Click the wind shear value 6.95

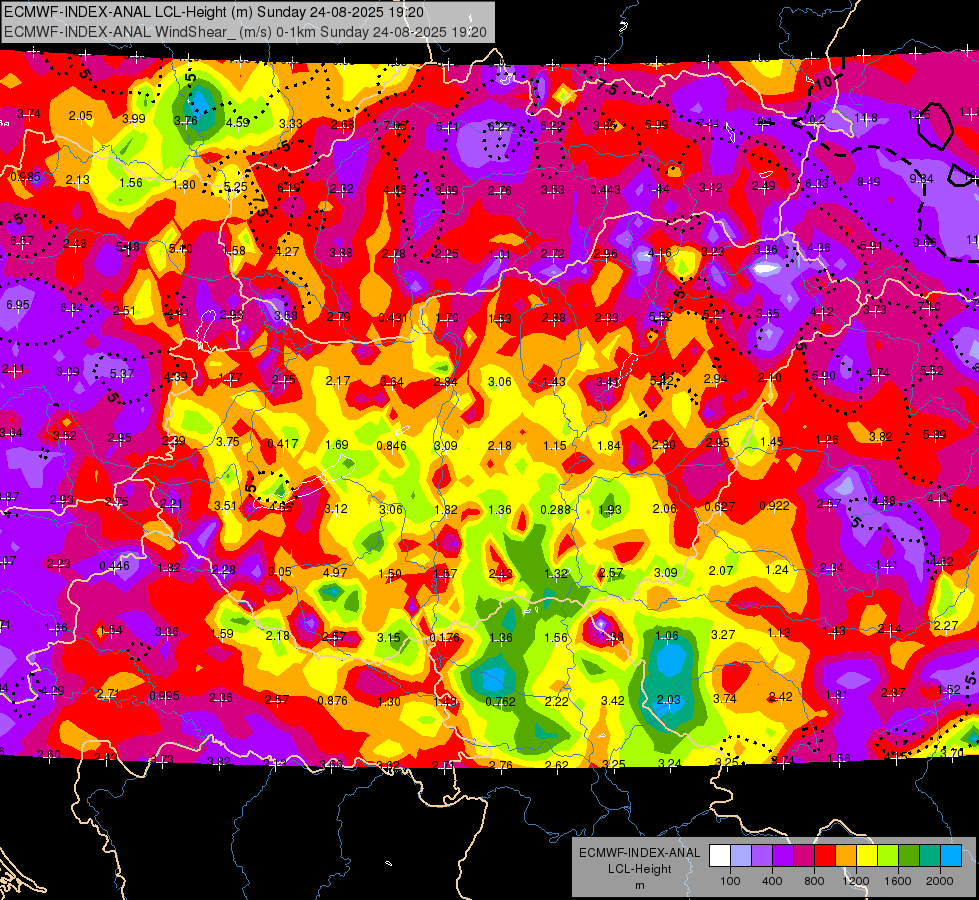[17, 305]
